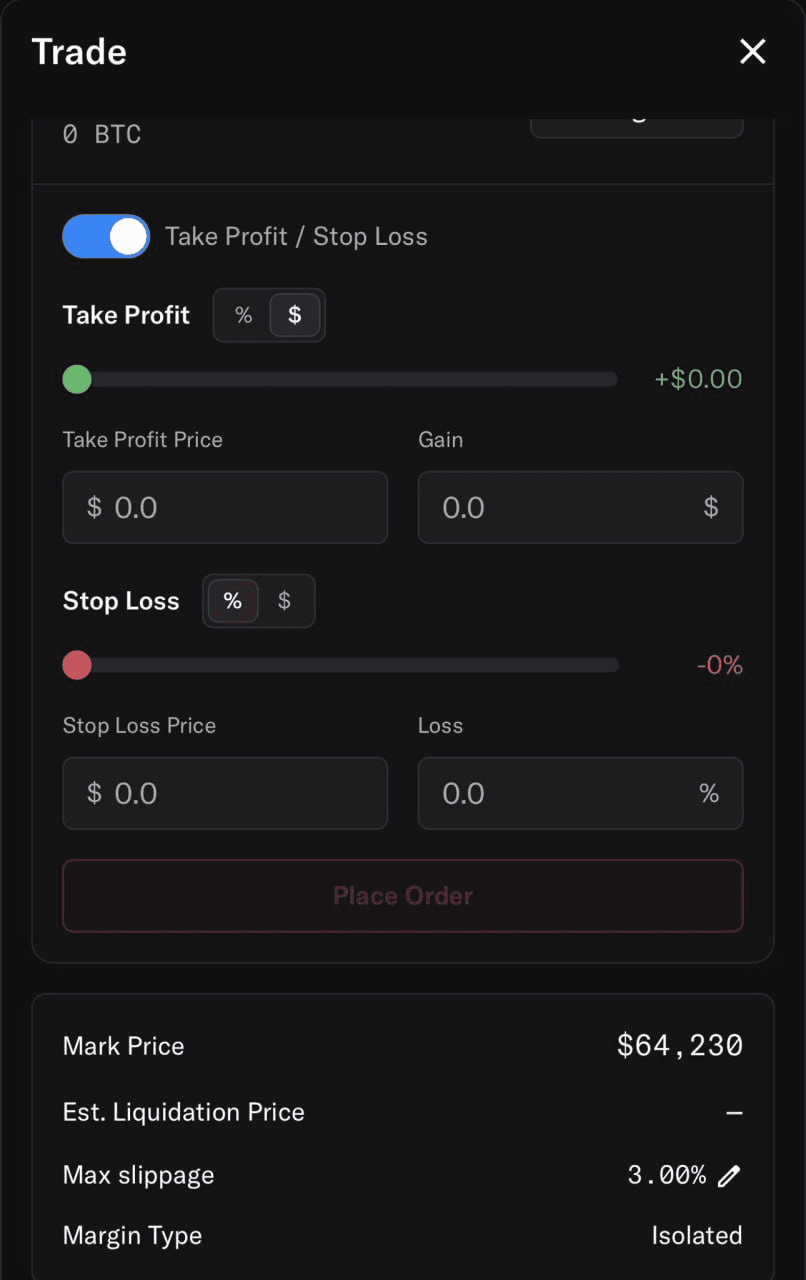
Task: Toggle off Take Profit / Stop Loss switch
Action: [106, 237]
